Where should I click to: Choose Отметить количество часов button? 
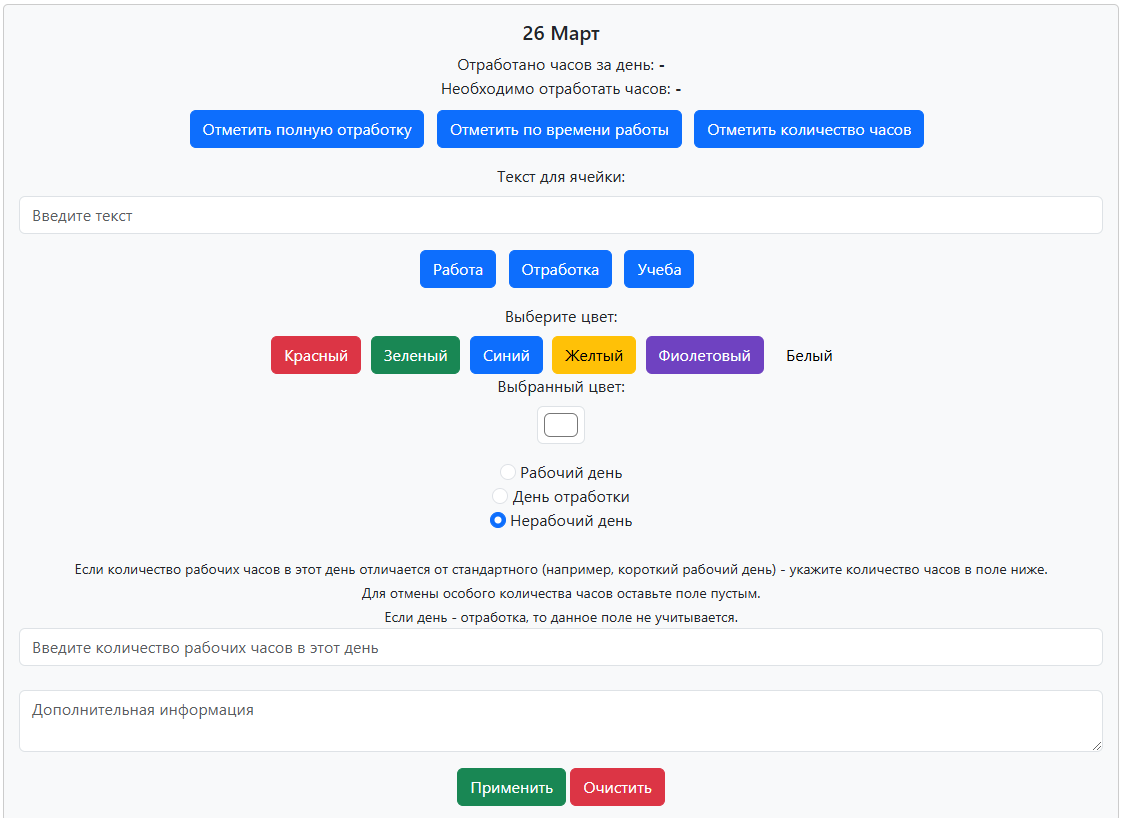(808, 130)
